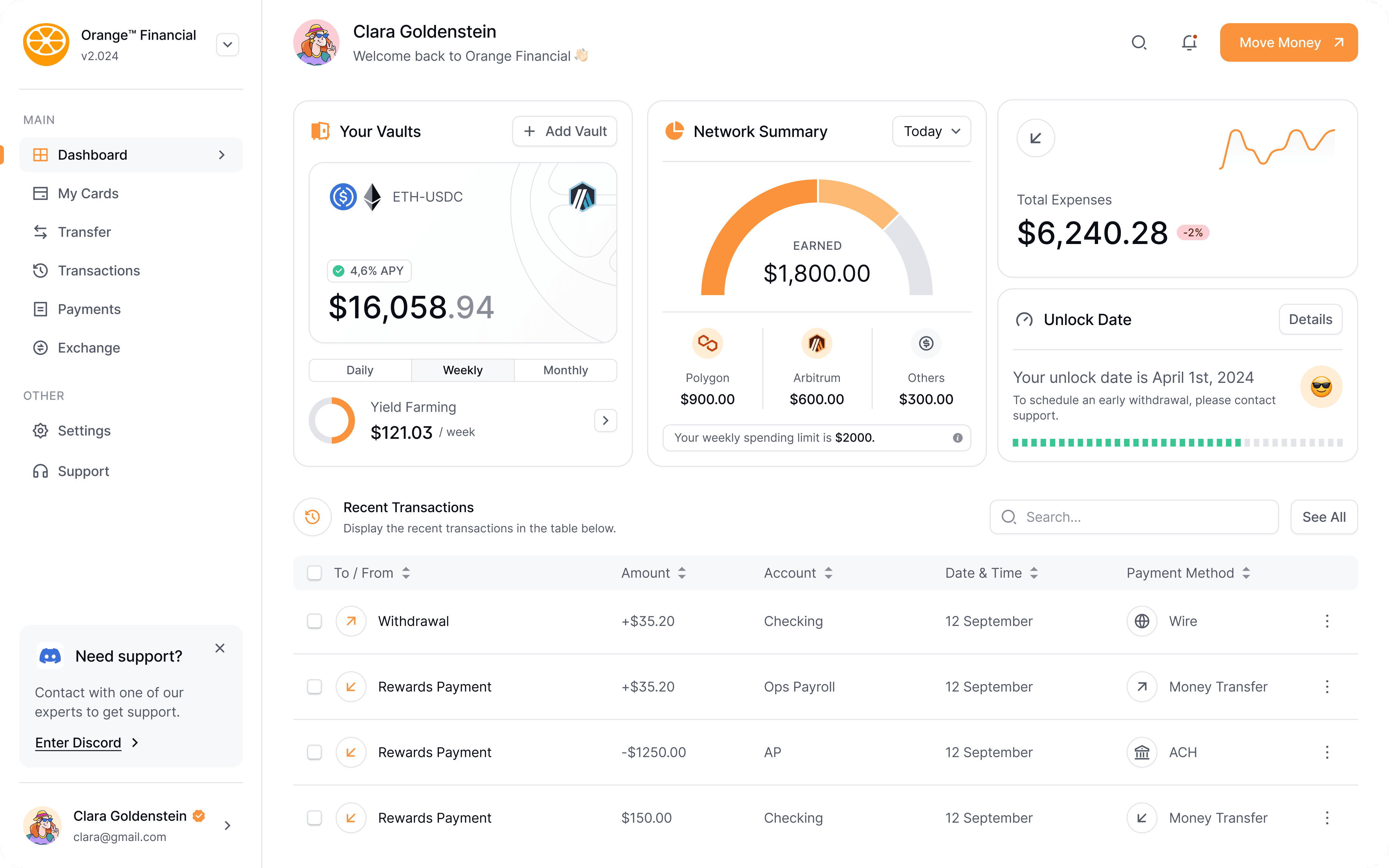The height and width of the screenshot is (868, 1389).
Task: Open the Today dropdown in Network Summary
Action: pyautogui.click(x=931, y=131)
